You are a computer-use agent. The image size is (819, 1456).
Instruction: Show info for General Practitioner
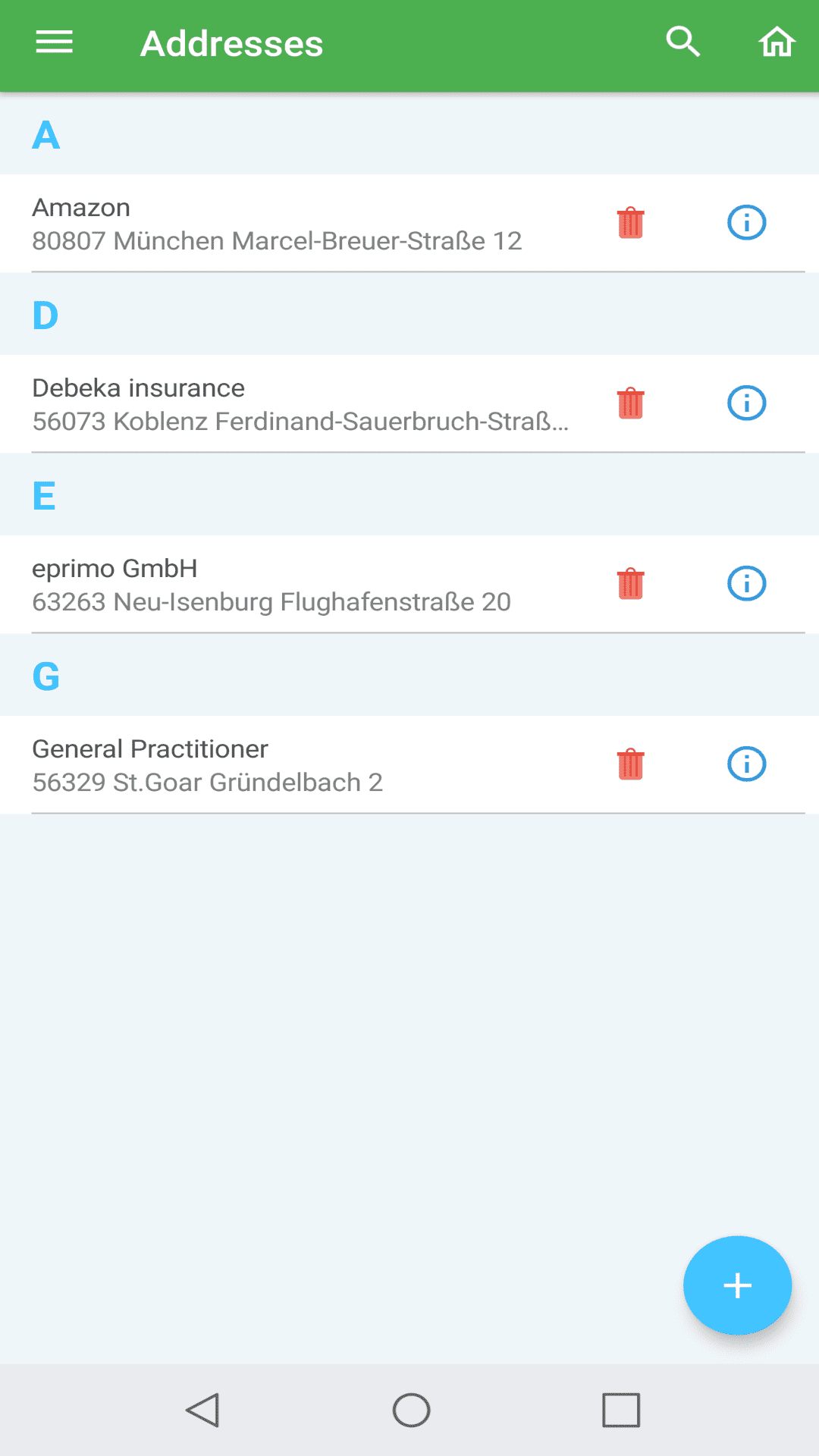pyautogui.click(x=746, y=764)
